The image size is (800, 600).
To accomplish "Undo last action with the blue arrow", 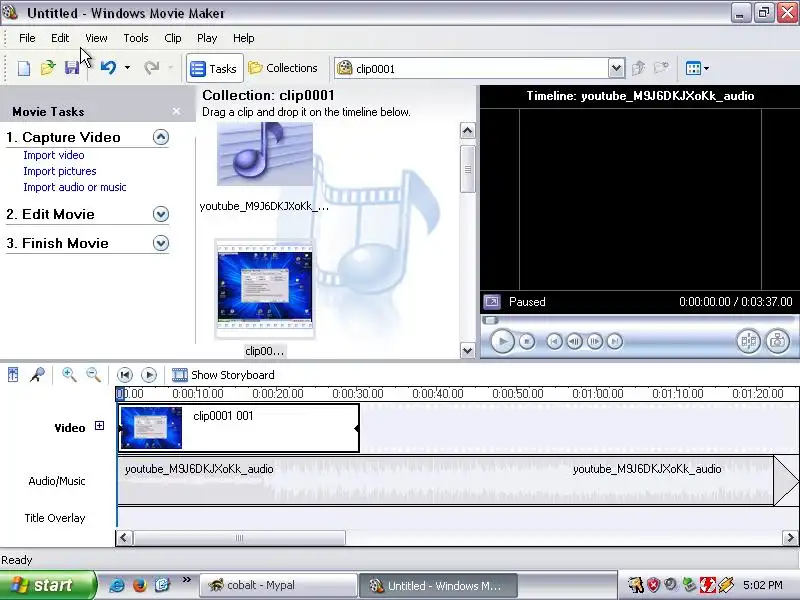I will 108,67.
